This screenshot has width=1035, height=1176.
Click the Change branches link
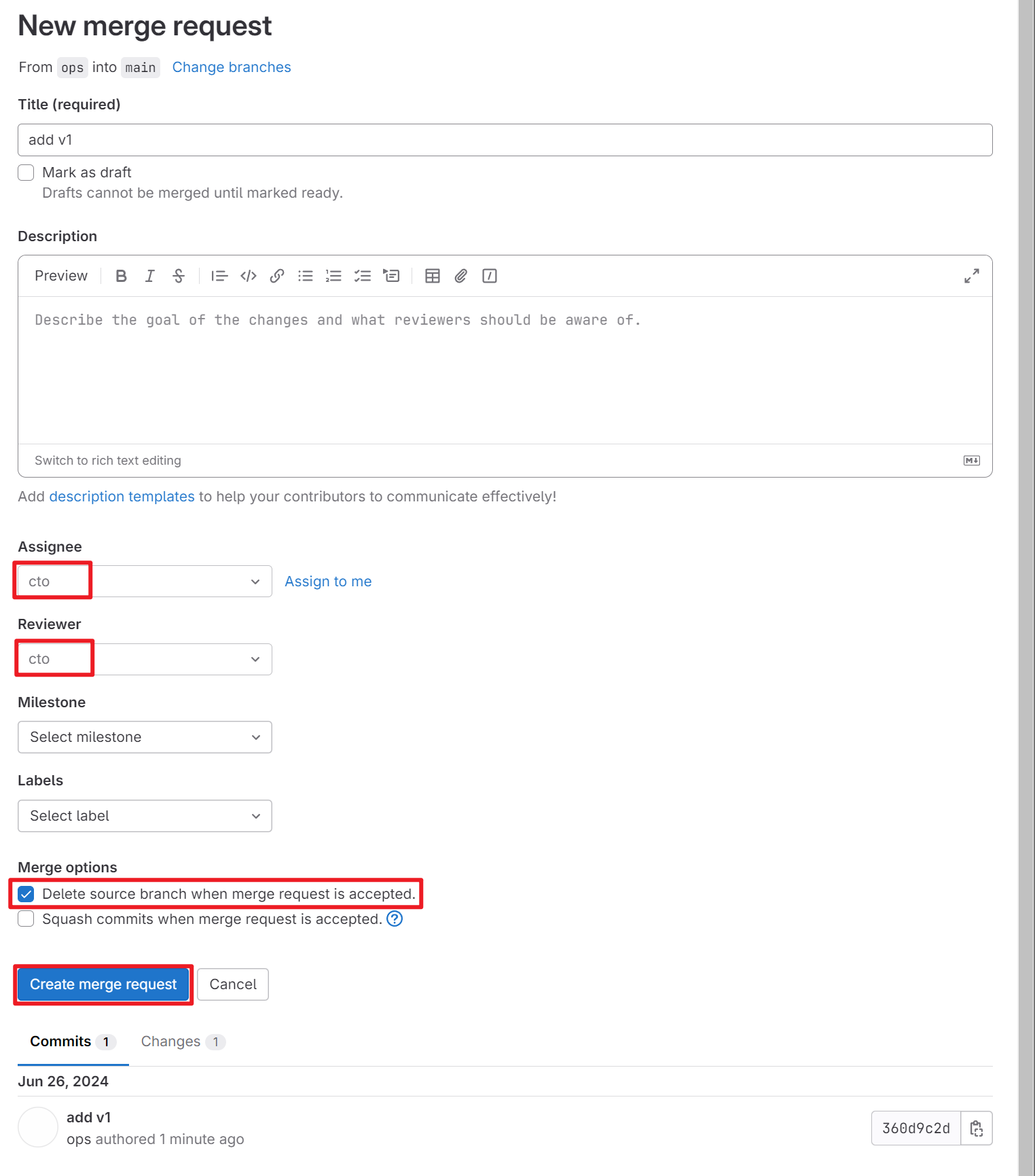[x=232, y=67]
